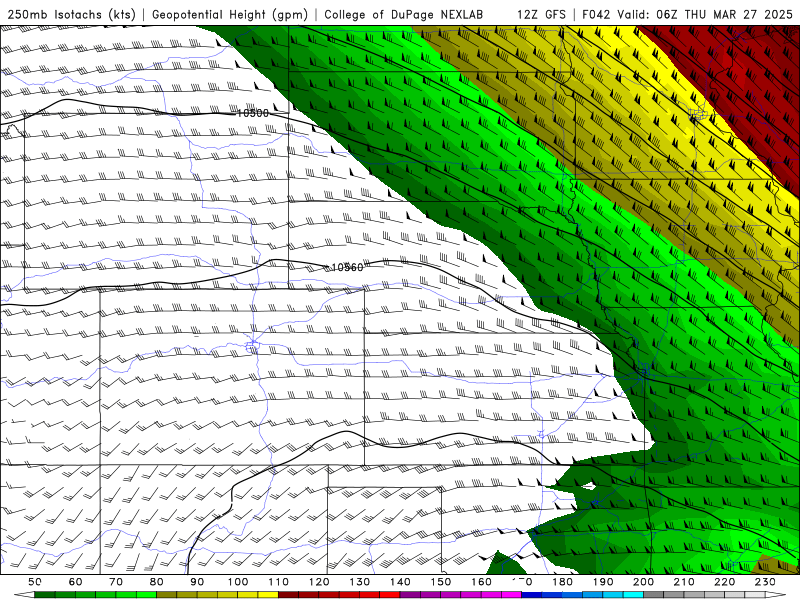Click the 160 kt value on color scale
This screenshot has height=600, width=800.
481,582
